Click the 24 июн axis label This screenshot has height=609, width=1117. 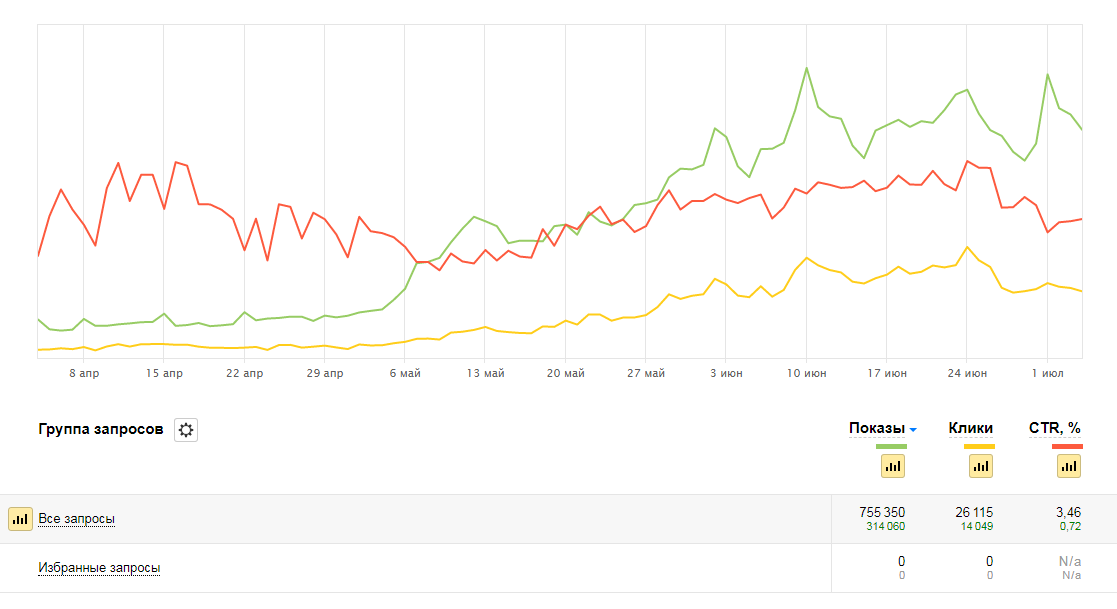point(966,373)
